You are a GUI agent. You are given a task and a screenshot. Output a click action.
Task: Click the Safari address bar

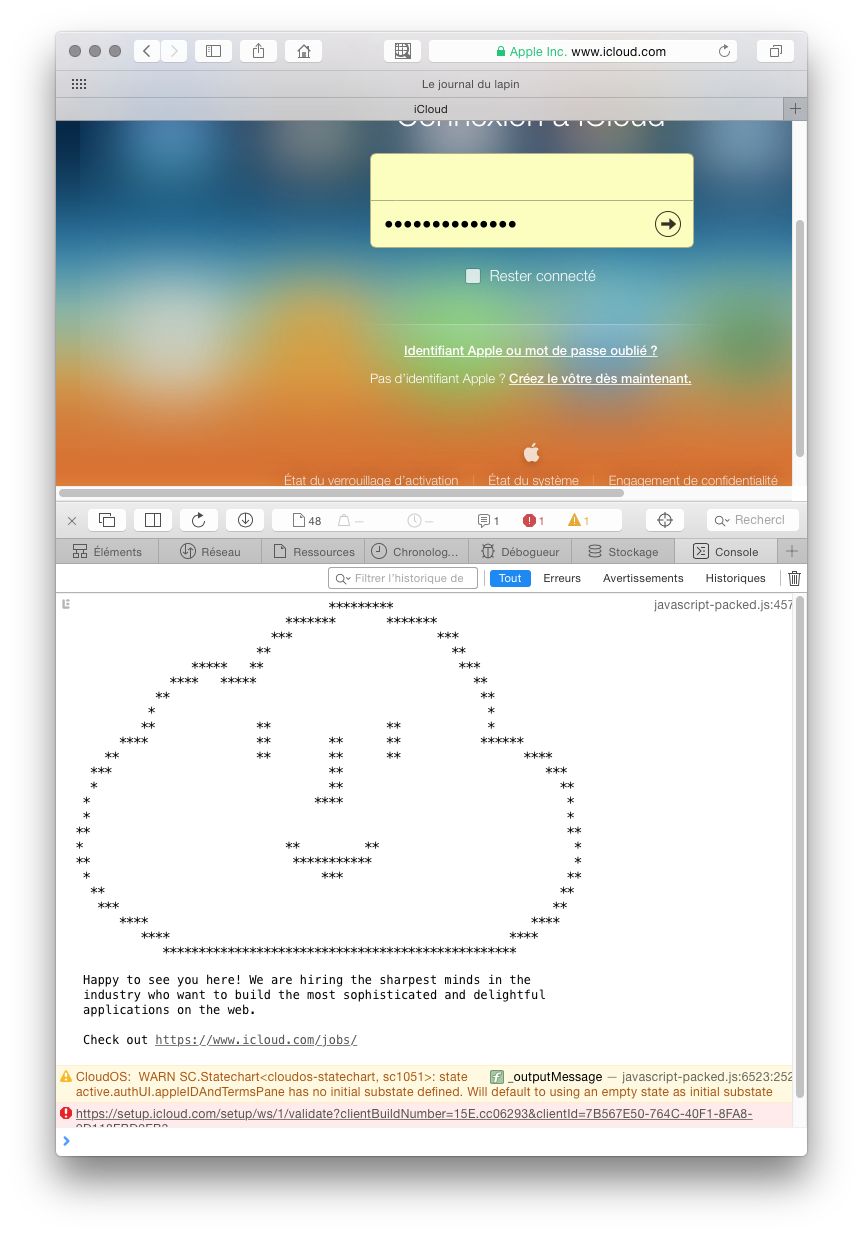pos(583,51)
